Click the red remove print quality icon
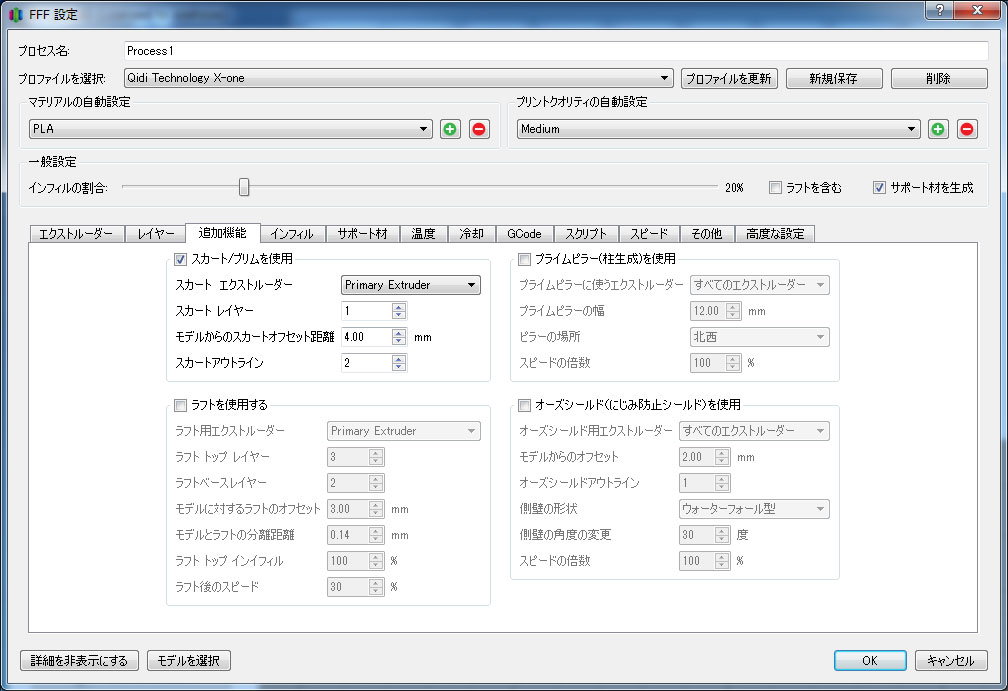The width and height of the screenshot is (1008, 691). [967, 129]
